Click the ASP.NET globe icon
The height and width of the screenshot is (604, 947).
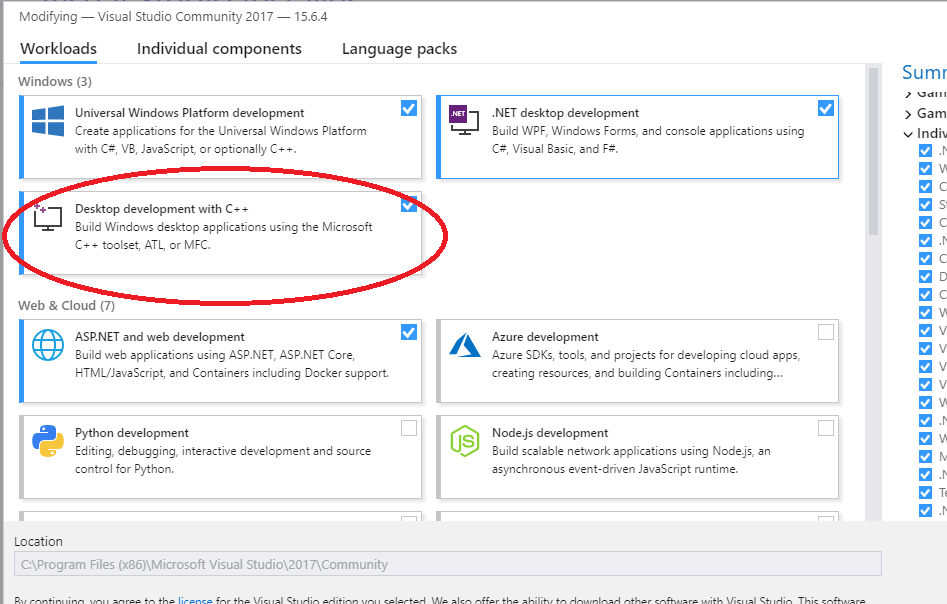click(48, 345)
